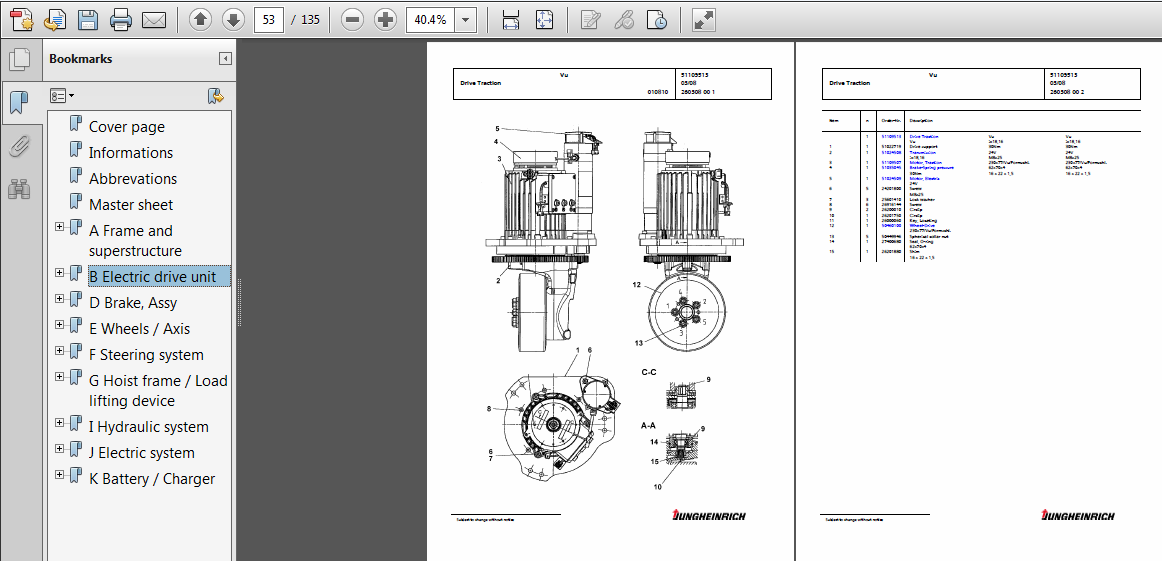Select G Hoist frame / Load lifting device bookmark
The height and width of the screenshot is (561, 1162).
point(158,391)
